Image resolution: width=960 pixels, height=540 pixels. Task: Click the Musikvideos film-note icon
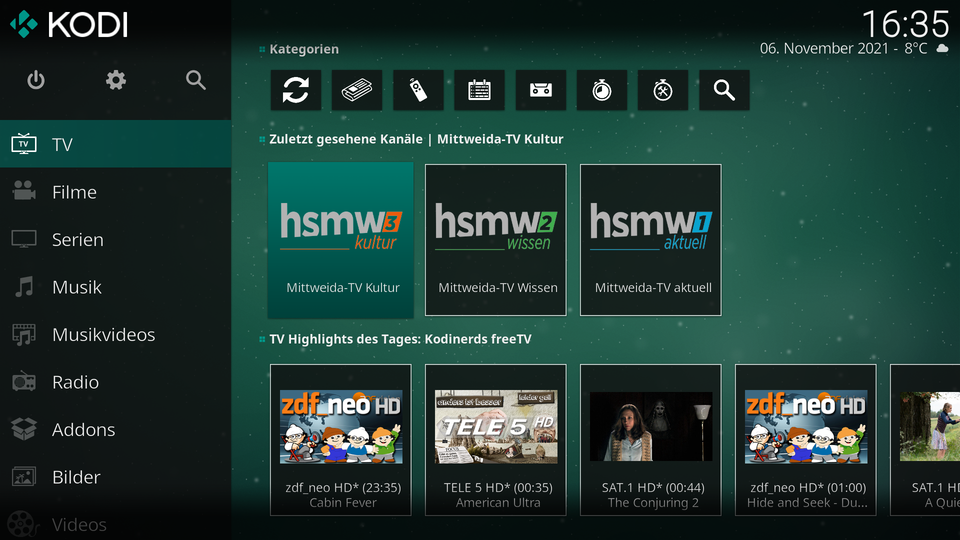pyautogui.click(x=24, y=334)
